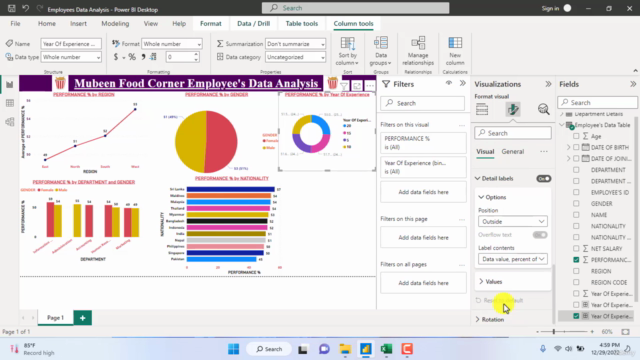This screenshot has height=360, width=640.
Task: Uncheck the PERFORMANC... field checkbox
Action: click(576, 260)
